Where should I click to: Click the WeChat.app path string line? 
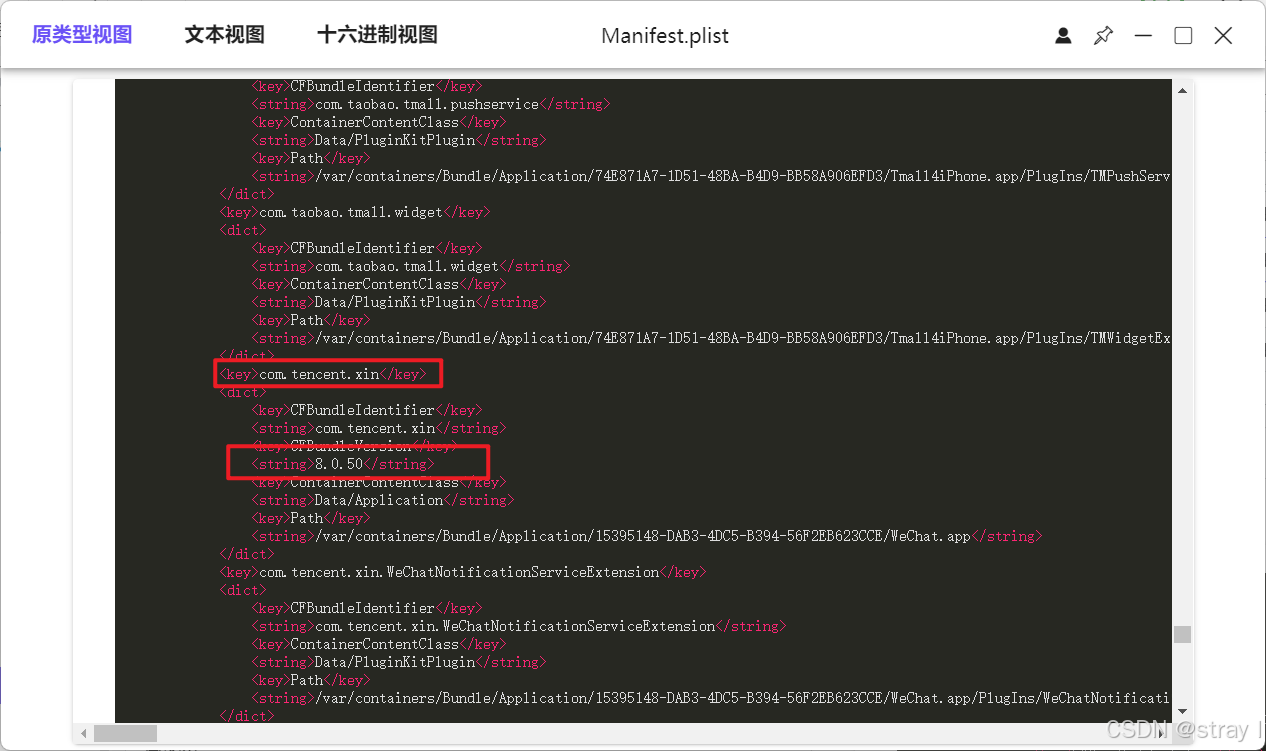coord(646,536)
